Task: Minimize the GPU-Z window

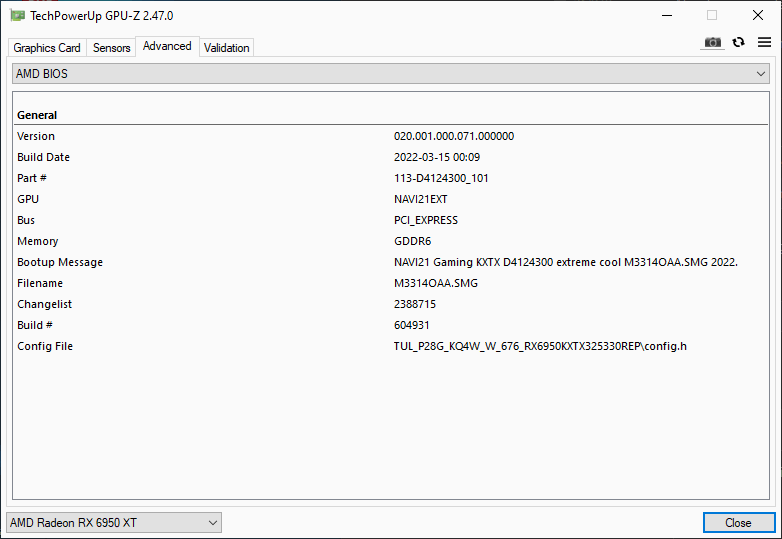Action: pos(667,15)
